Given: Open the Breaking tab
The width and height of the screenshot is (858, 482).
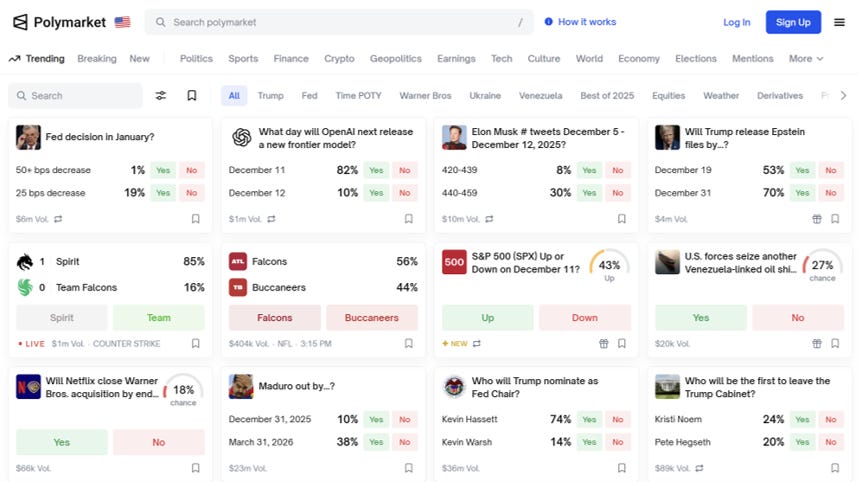Looking at the screenshot, I should pyautogui.click(x=97, y=59).
